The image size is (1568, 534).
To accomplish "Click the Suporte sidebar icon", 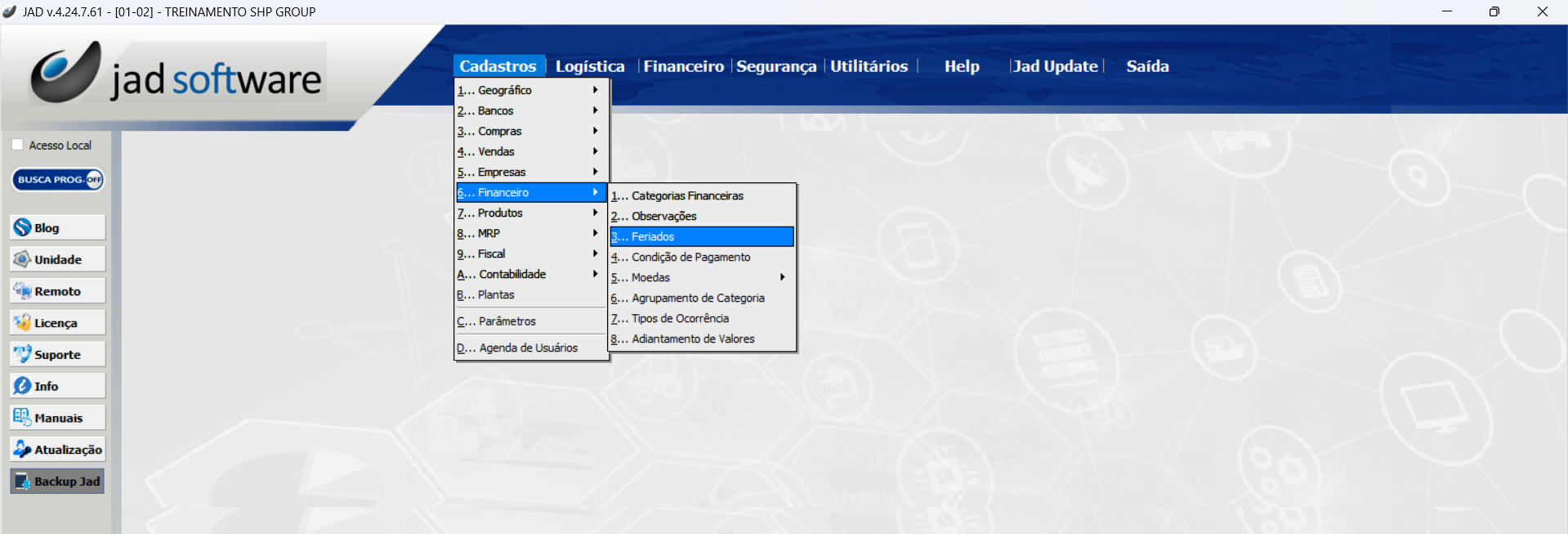I will 23,354.
